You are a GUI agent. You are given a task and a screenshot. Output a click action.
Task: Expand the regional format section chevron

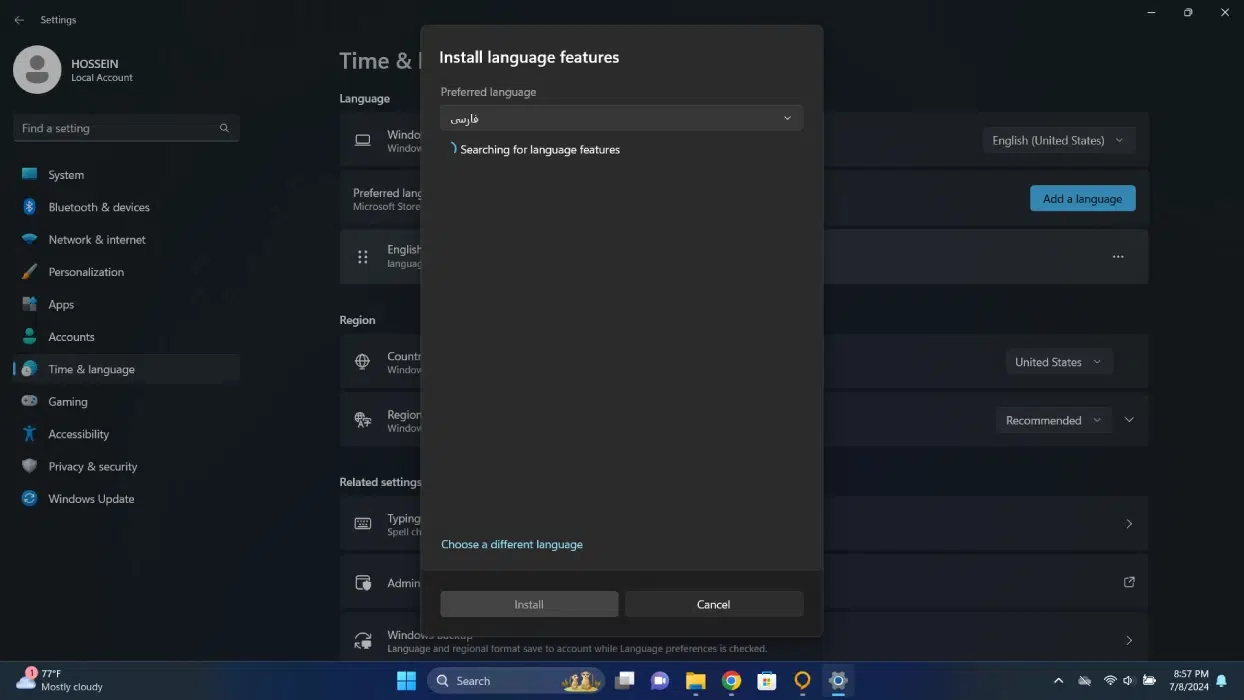(1129, 420)
